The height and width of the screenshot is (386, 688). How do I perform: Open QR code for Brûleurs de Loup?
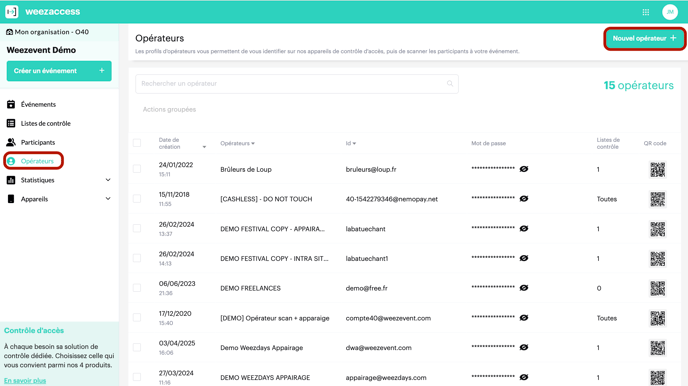[657, 169]
